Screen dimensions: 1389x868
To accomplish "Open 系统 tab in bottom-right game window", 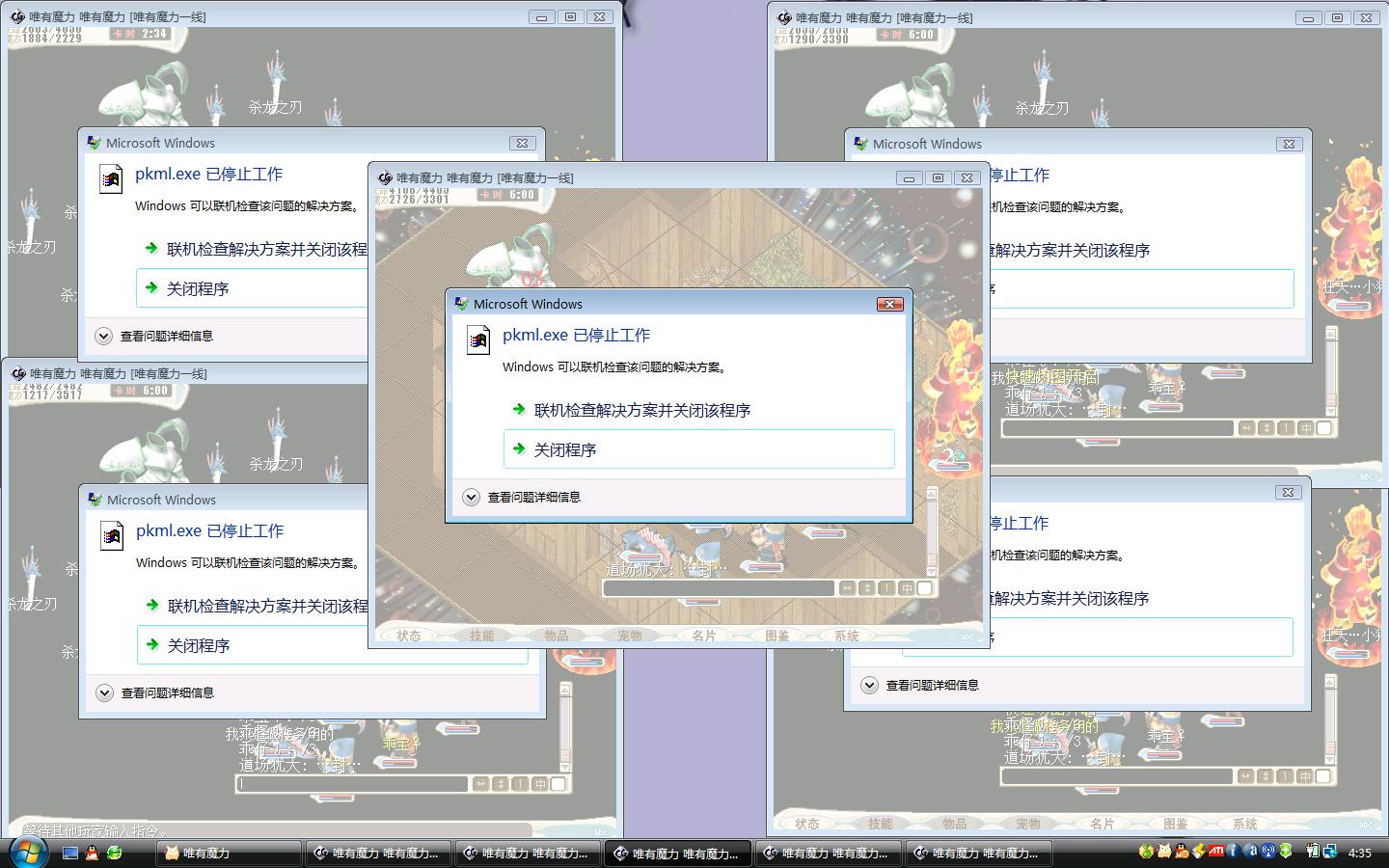I will coord(1245,824).
